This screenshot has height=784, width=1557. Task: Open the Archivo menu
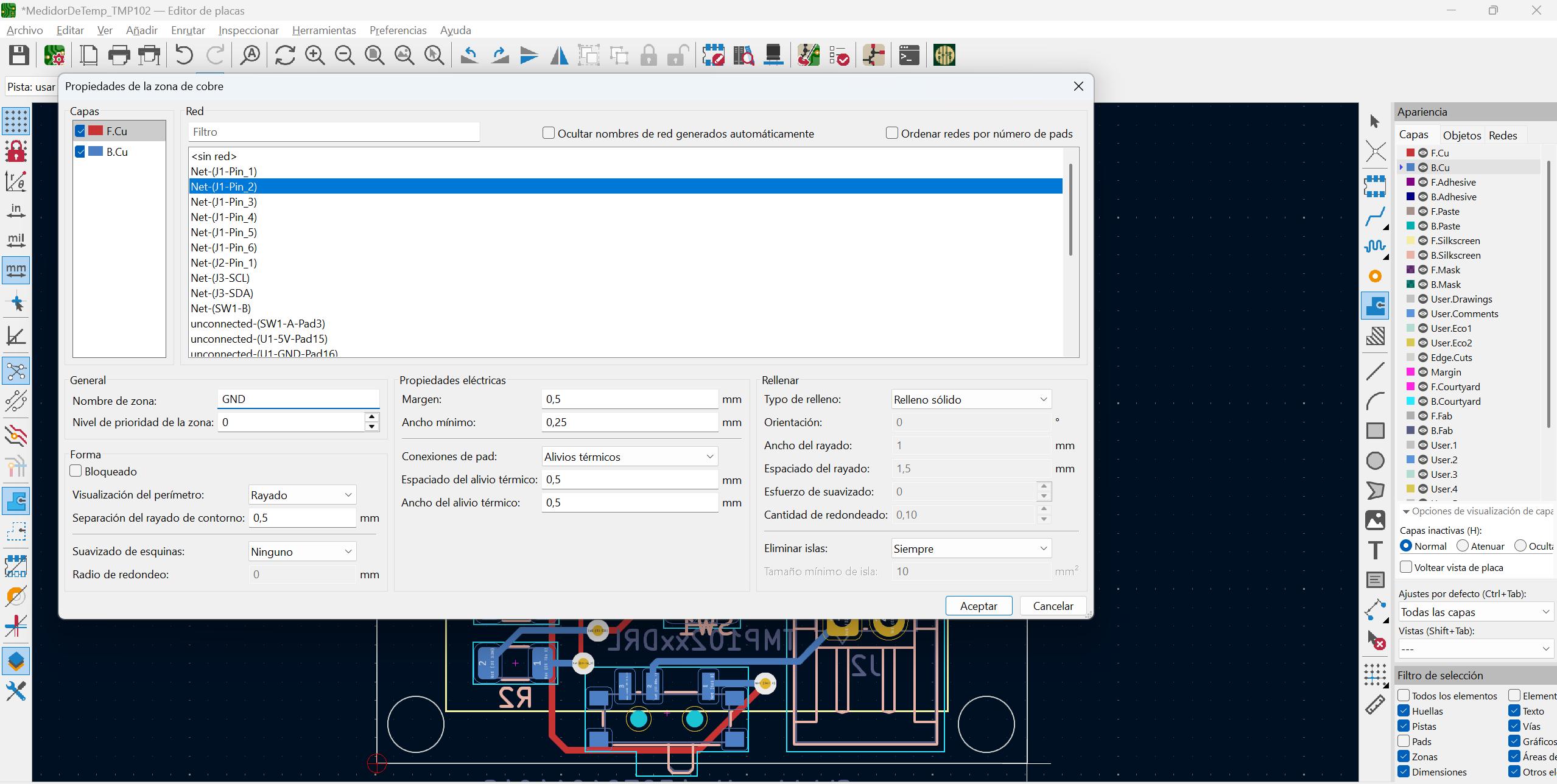[x=25, y=30]
